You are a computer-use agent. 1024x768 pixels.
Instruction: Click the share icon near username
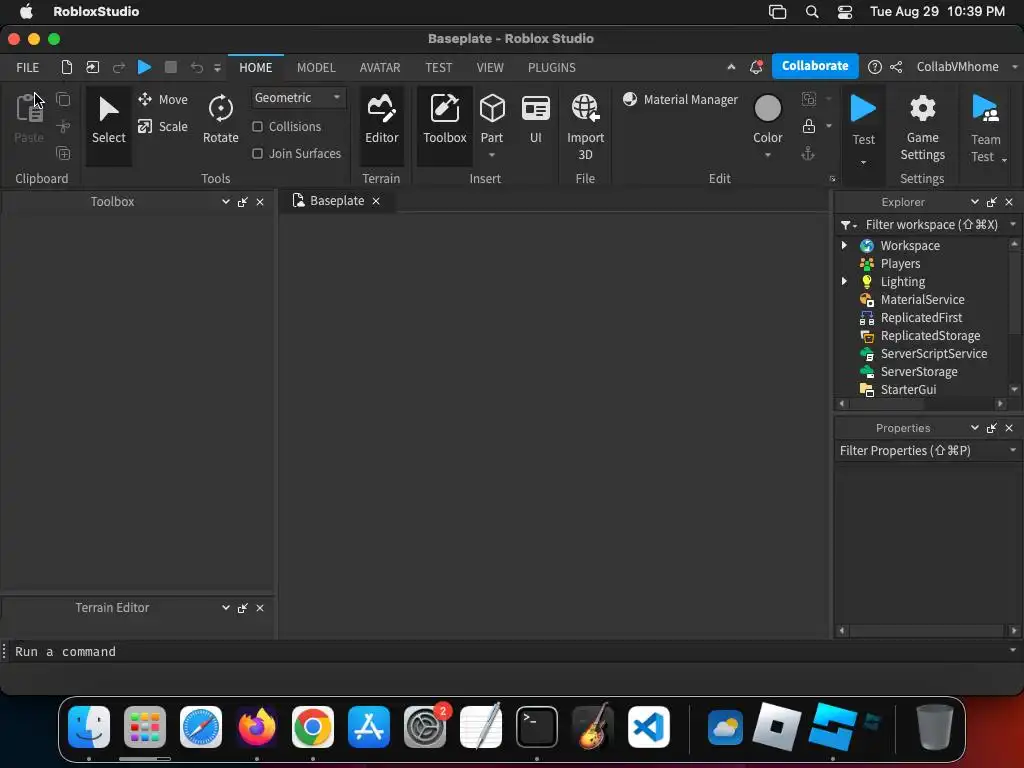[x=896, y=67]
